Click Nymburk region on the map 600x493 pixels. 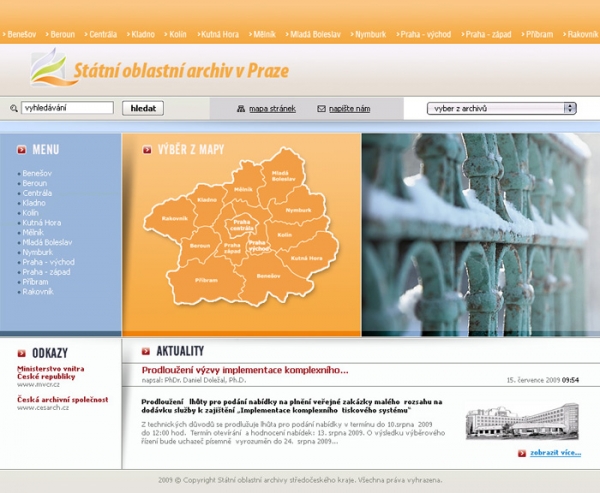tap(298, 210)
